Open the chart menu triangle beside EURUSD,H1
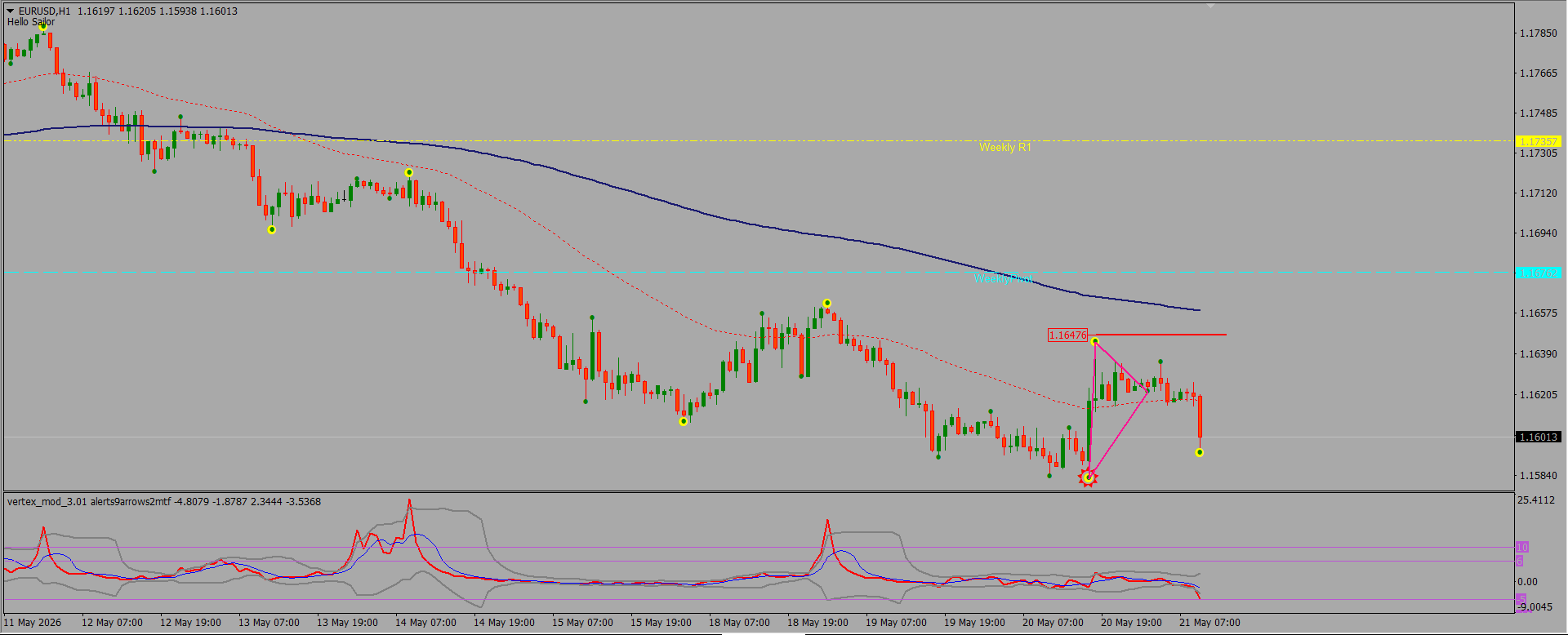Viewport: 1568px width, 635px height. point(11,11)
